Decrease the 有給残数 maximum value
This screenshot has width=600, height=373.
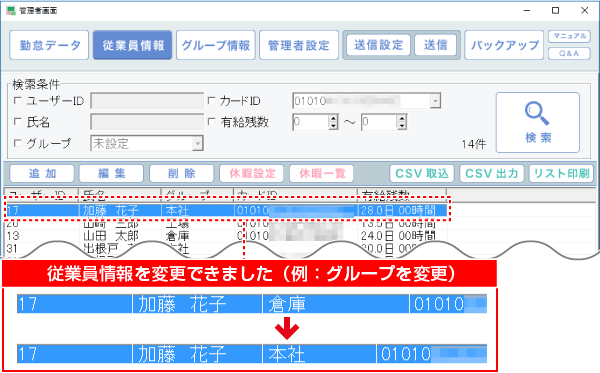coord(401,126)
